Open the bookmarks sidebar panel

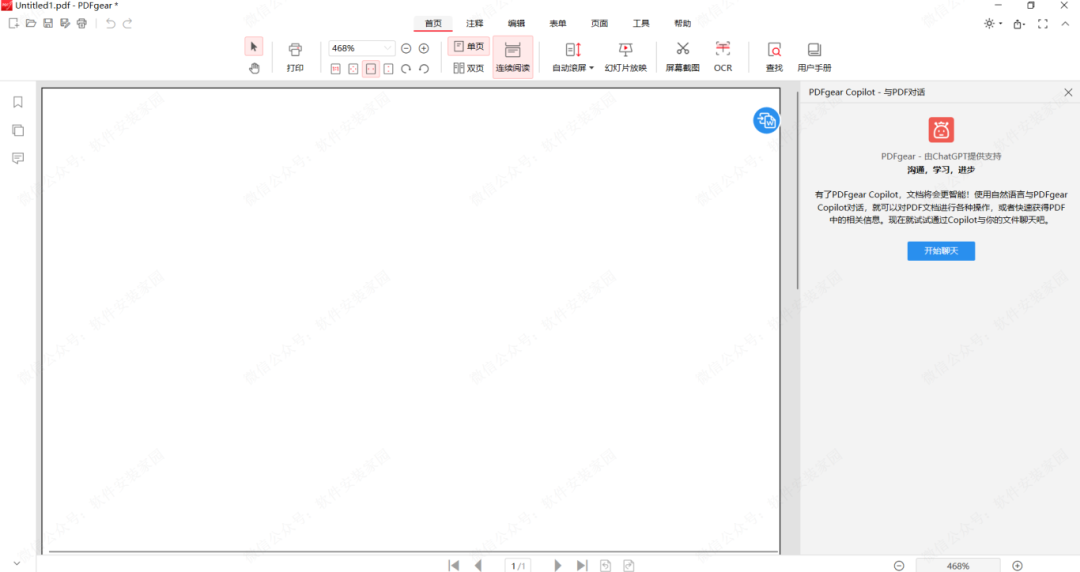click(x=18, y=102)
